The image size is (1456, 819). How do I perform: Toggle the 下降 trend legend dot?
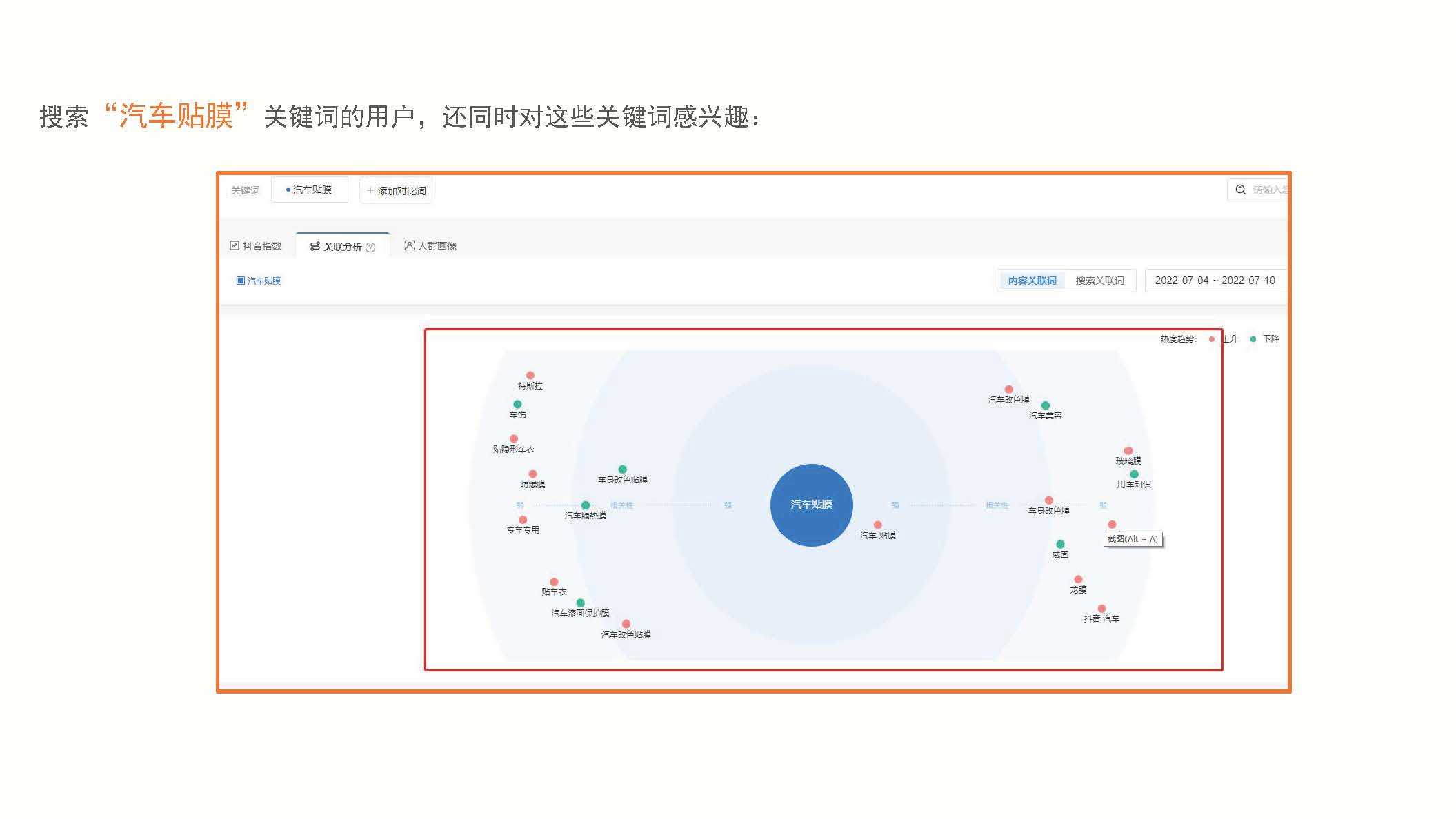click(x=1253, y=339)
